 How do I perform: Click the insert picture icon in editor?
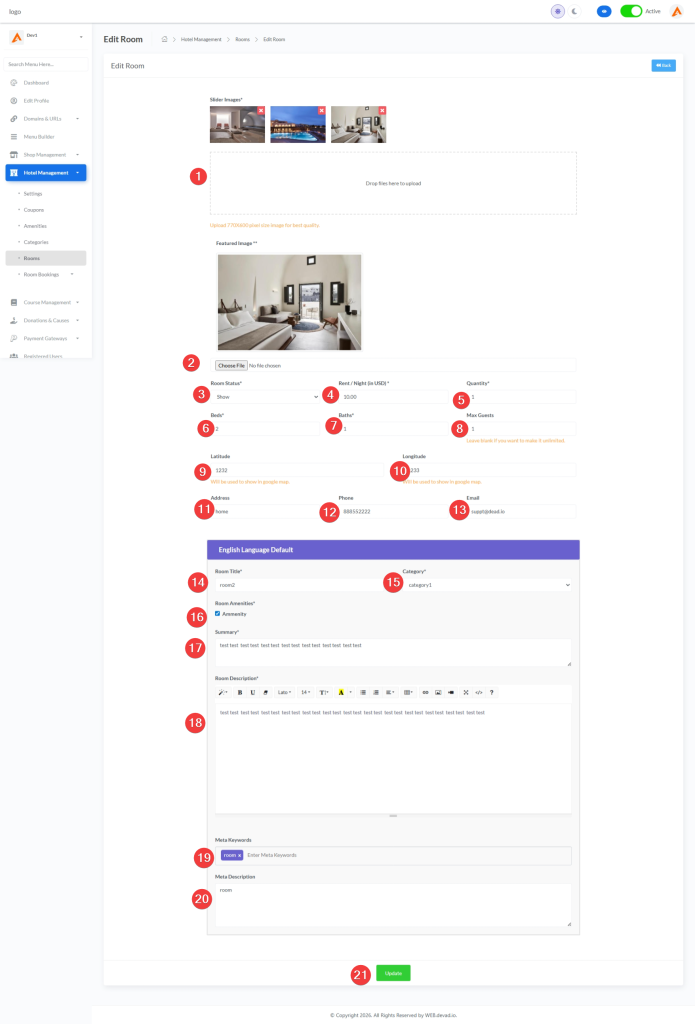tap(438, 692)
